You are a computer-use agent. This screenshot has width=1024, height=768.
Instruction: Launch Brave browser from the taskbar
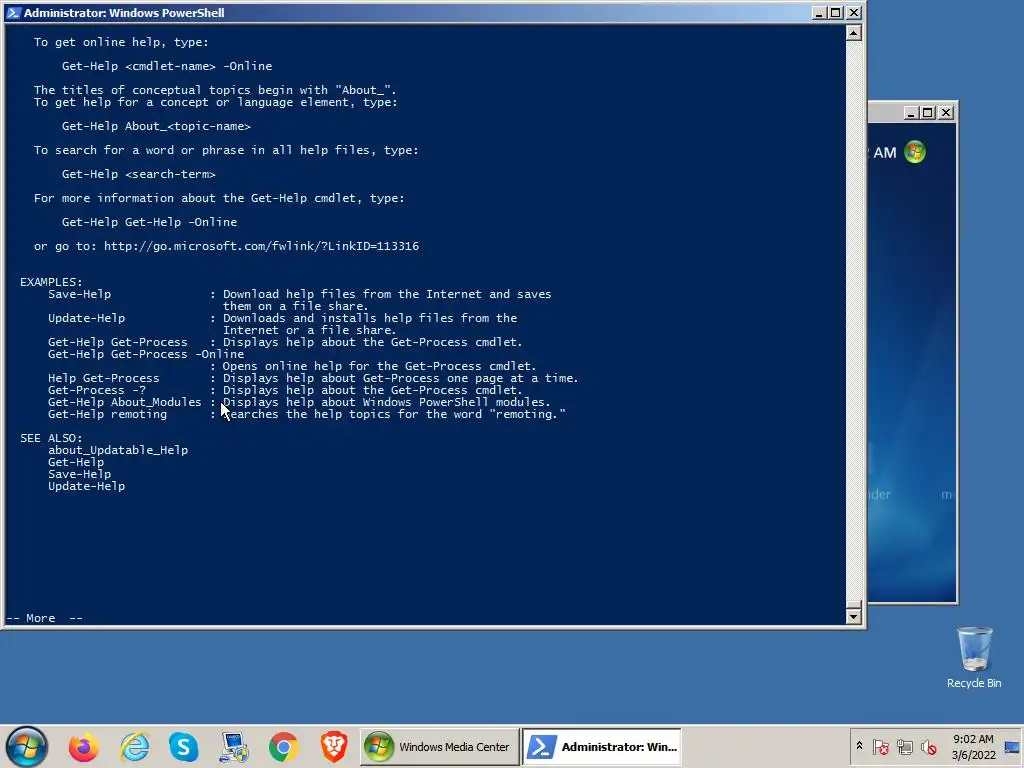coord(334,747)
